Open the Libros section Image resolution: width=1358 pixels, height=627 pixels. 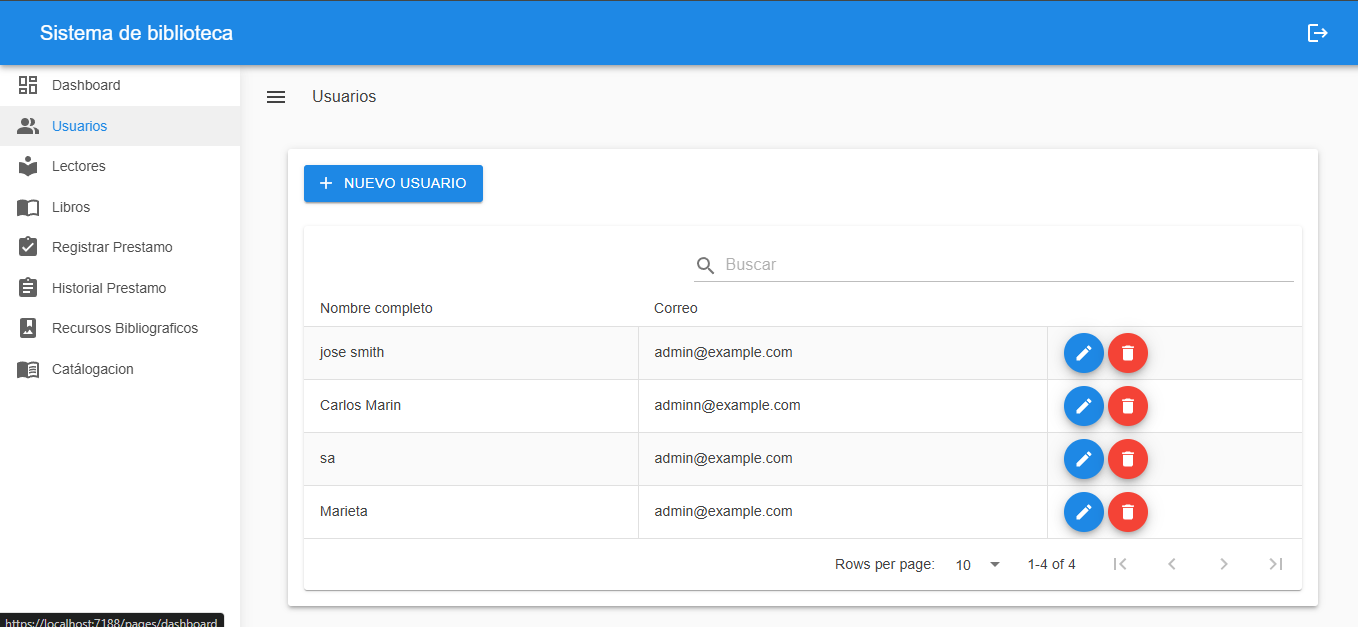tap(71, 207)
